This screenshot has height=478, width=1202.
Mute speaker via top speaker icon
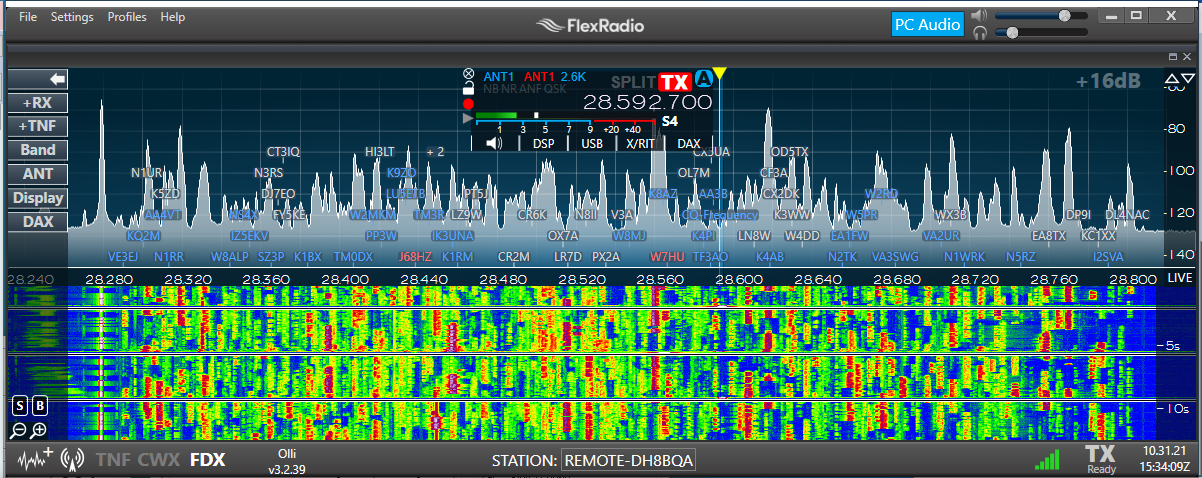[979, 15]
